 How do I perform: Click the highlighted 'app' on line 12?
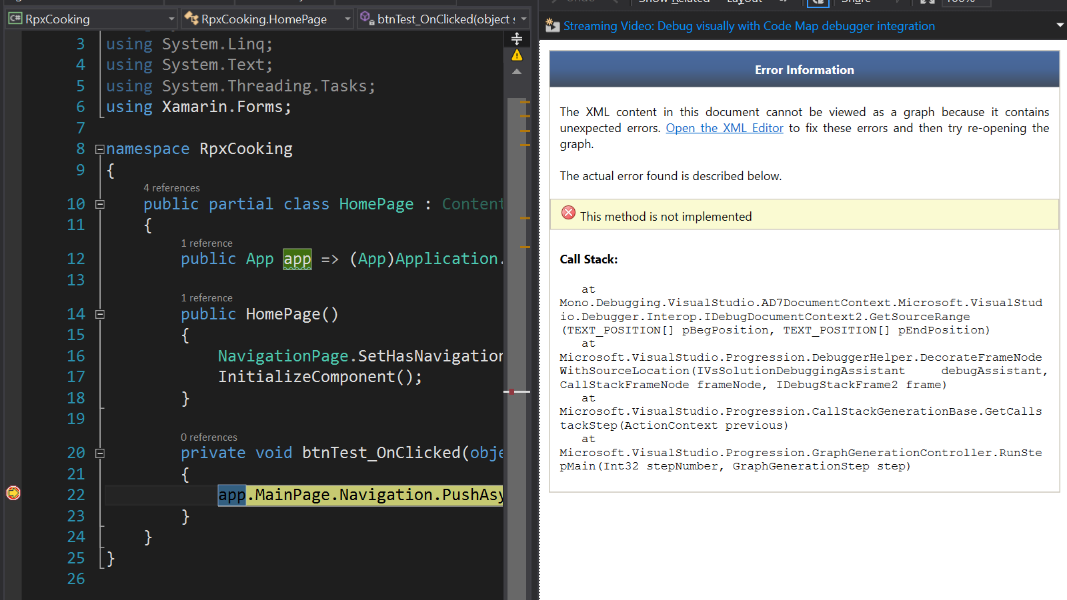point(297,259)
